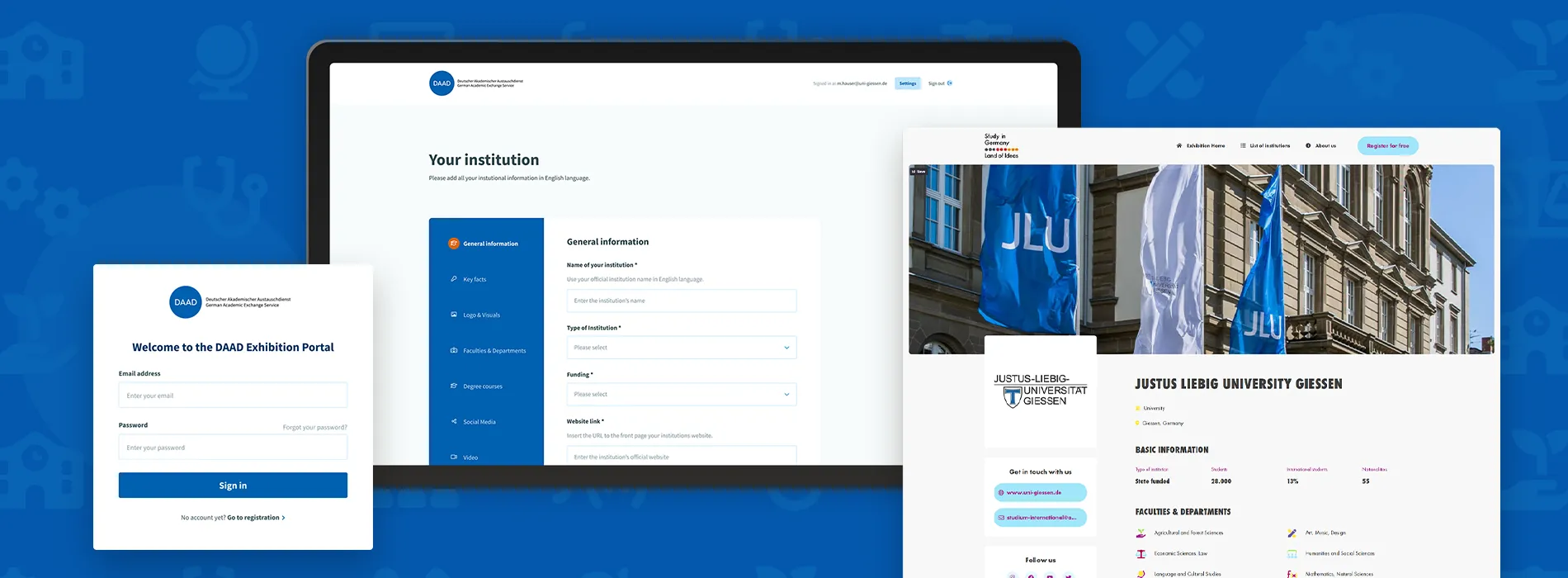Open the Funding dropdown
The height and width of the screenshot is (578, 1568).
(x=682, y=394)
